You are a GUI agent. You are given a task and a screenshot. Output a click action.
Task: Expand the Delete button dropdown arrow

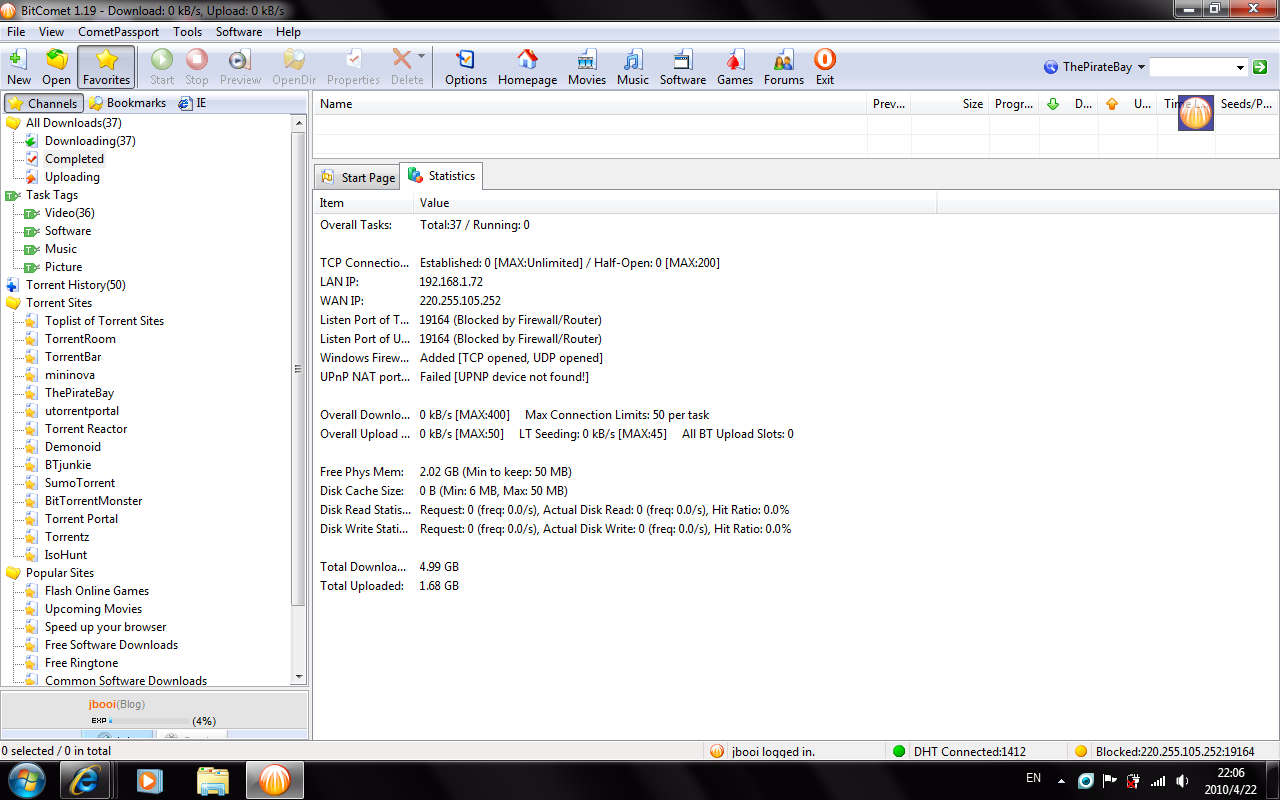(422, 57)
